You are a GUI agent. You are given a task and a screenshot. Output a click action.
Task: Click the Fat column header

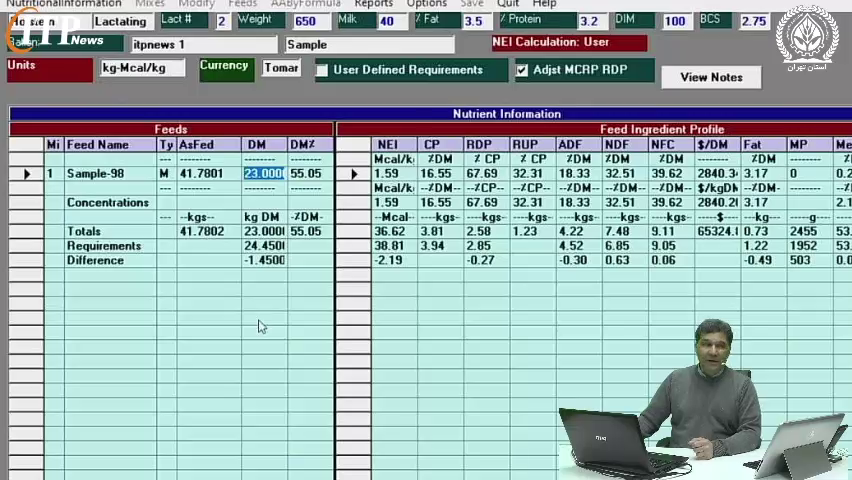(763, 145)
